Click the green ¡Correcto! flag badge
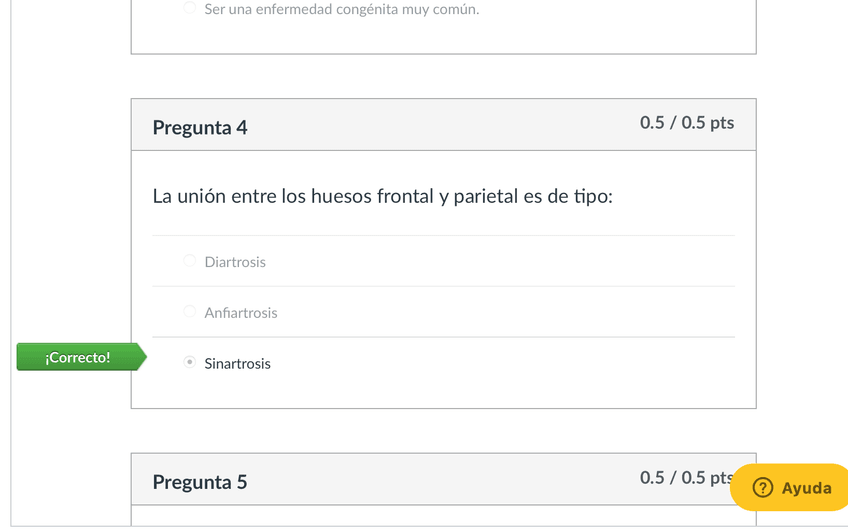This screenshot has height=531, width=848. (x=79, y=357)
